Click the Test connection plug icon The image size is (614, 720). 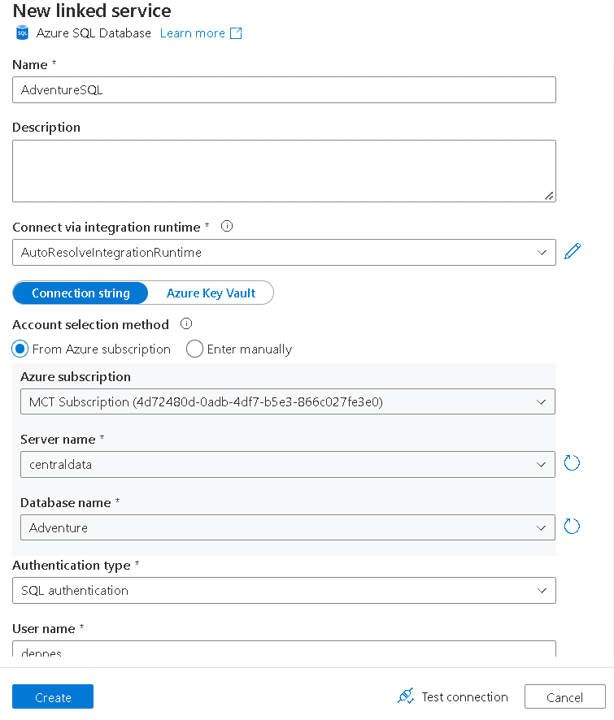pyautogui.click(x=405, y=696)
